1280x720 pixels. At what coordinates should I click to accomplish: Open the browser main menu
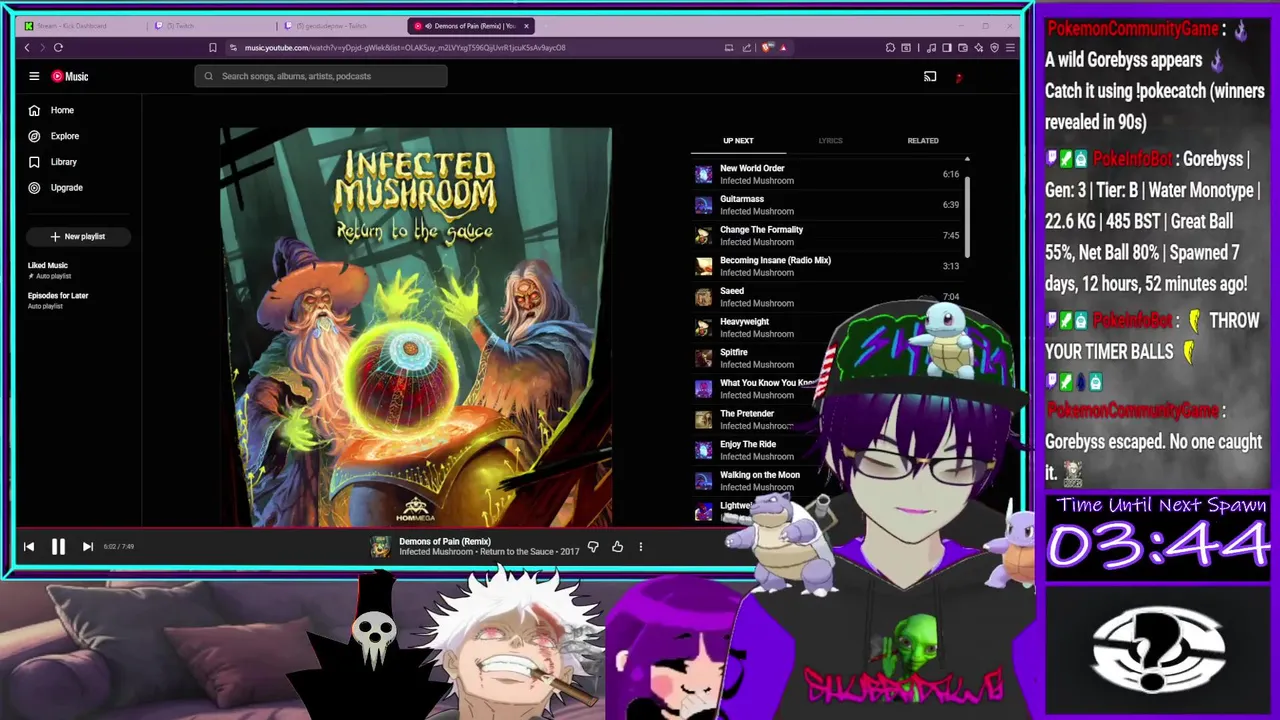tap(1010, 47)
